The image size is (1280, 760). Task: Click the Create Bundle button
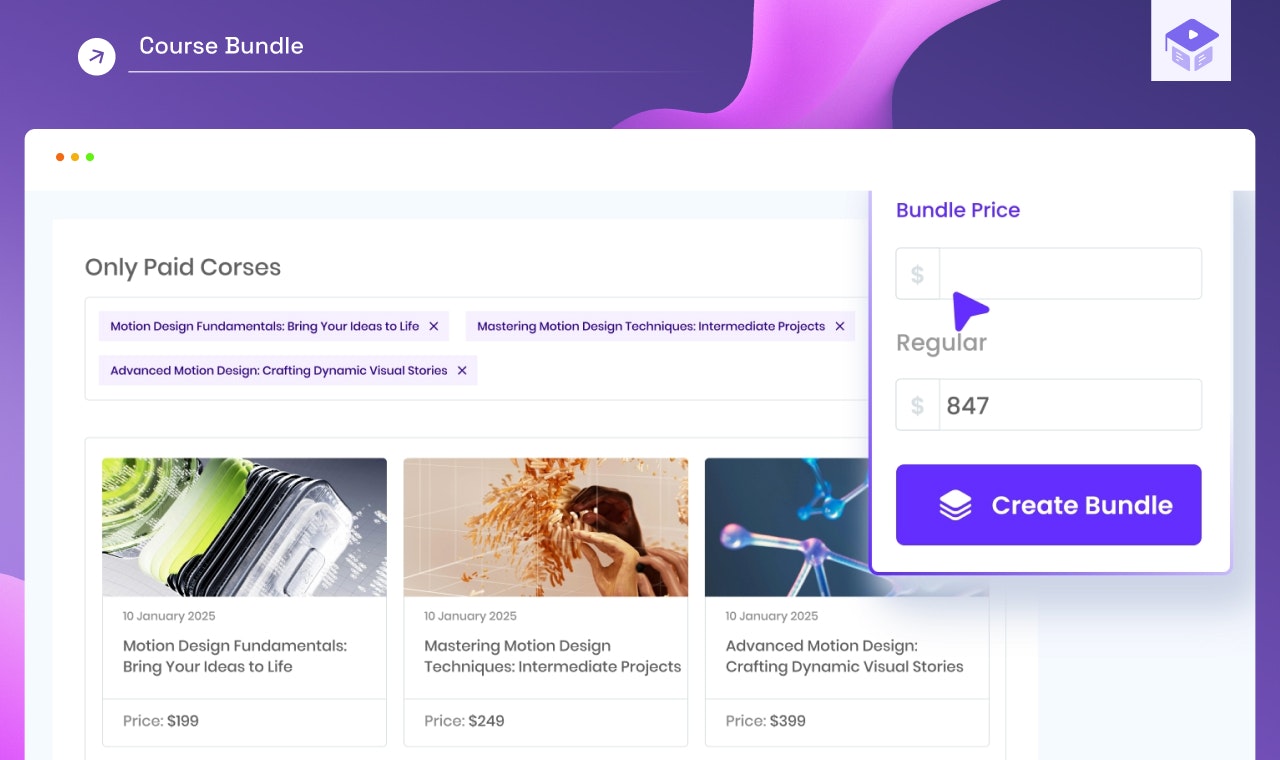click(x=1049, y=505)
